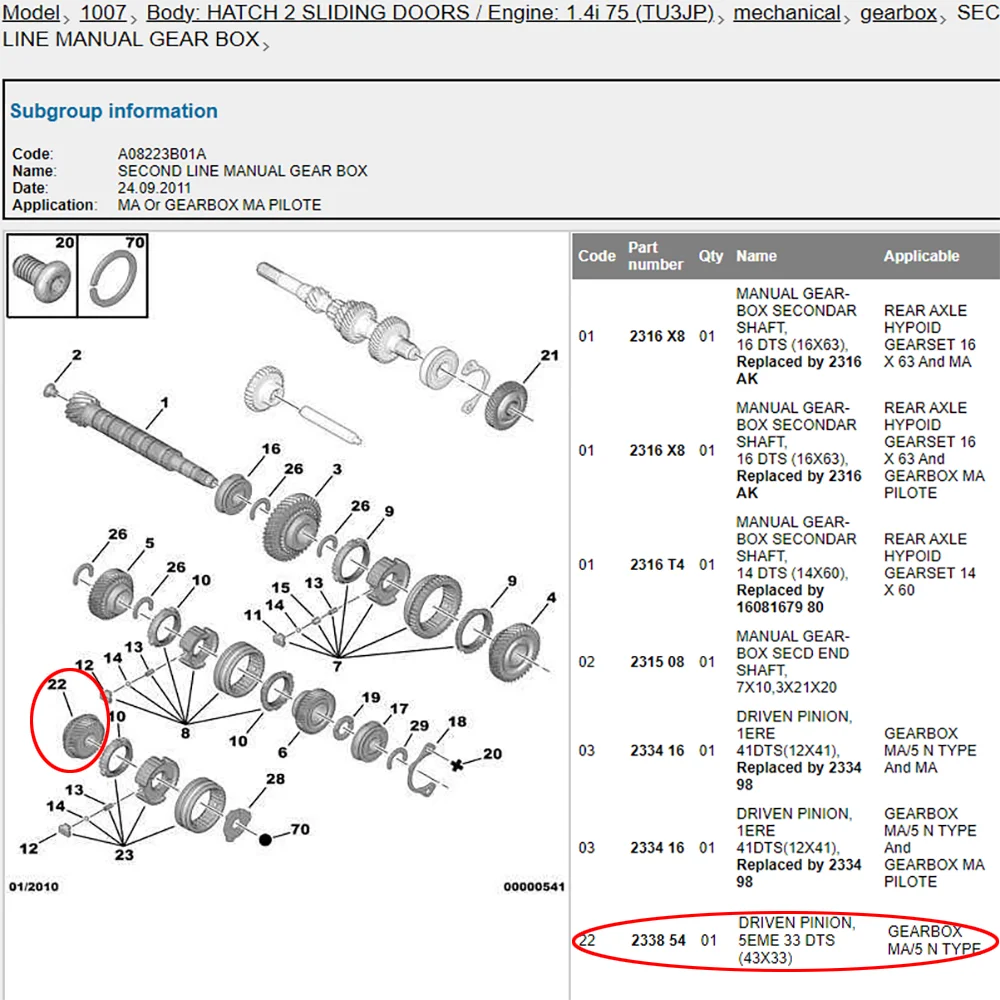The image size is (1000, 1000).
Task: Go to the 1007 breadcrumb link
Action: [x=103, y=13]
